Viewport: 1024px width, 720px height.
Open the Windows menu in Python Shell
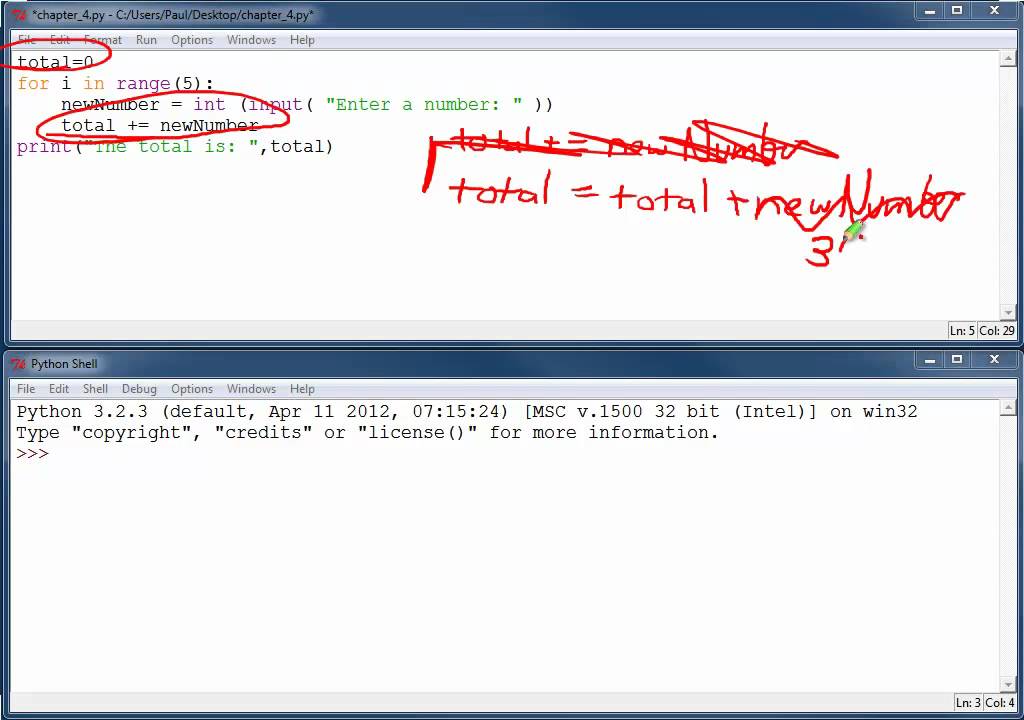tap(251, 389)
